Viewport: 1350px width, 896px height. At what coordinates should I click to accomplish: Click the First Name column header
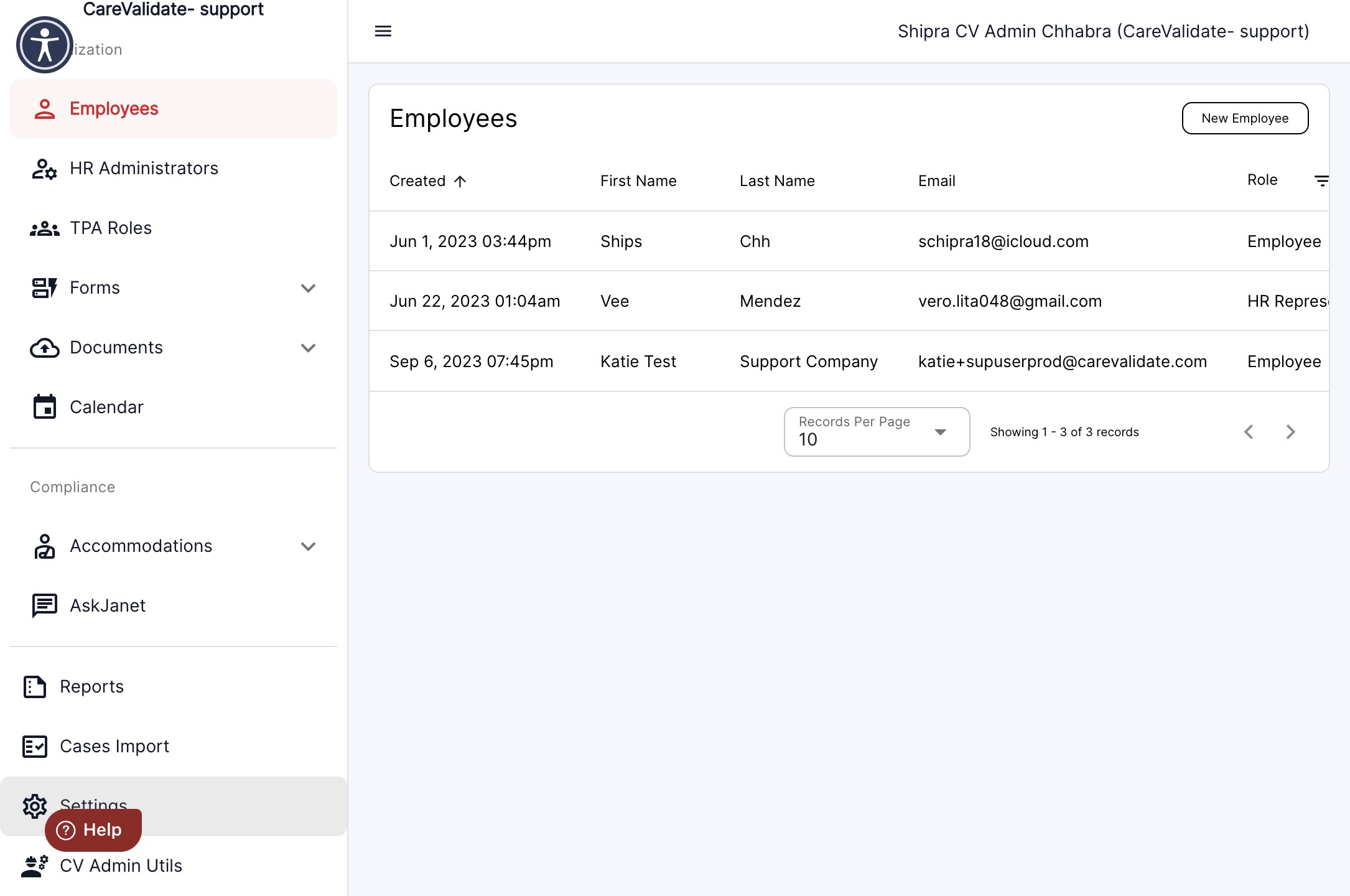(x=638, y=181)
